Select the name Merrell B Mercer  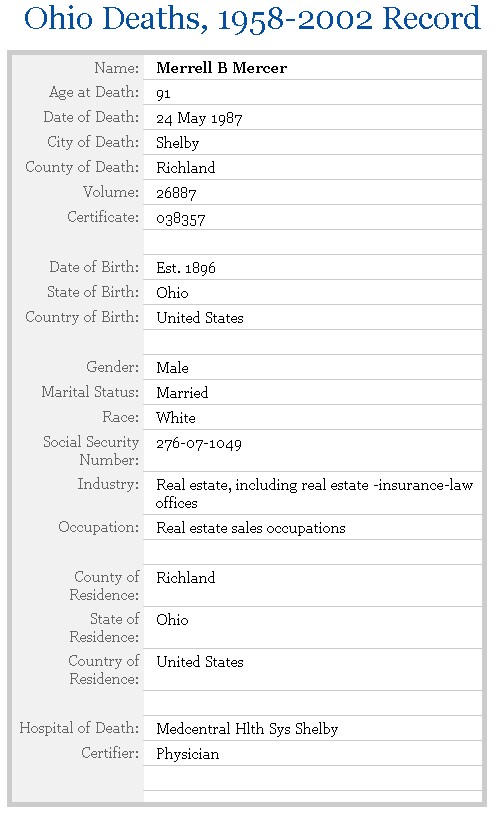coord(222,68)
